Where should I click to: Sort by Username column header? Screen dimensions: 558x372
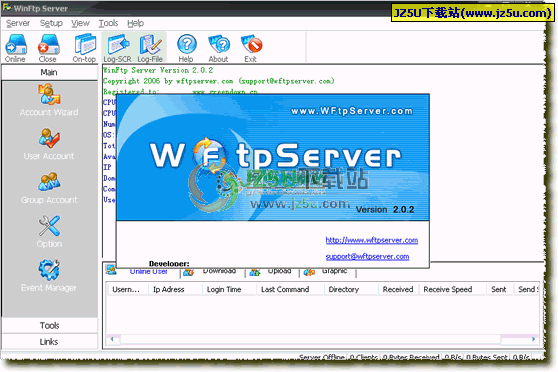pyautogui.click(x=128, y=289)
